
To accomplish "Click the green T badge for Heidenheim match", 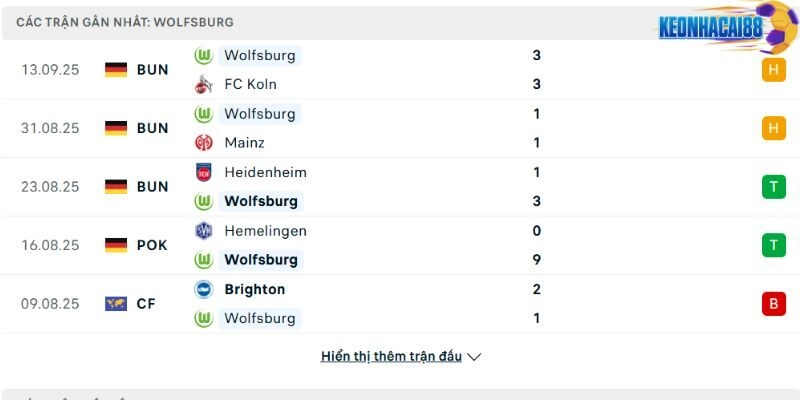I will click(x=773, y=186).
